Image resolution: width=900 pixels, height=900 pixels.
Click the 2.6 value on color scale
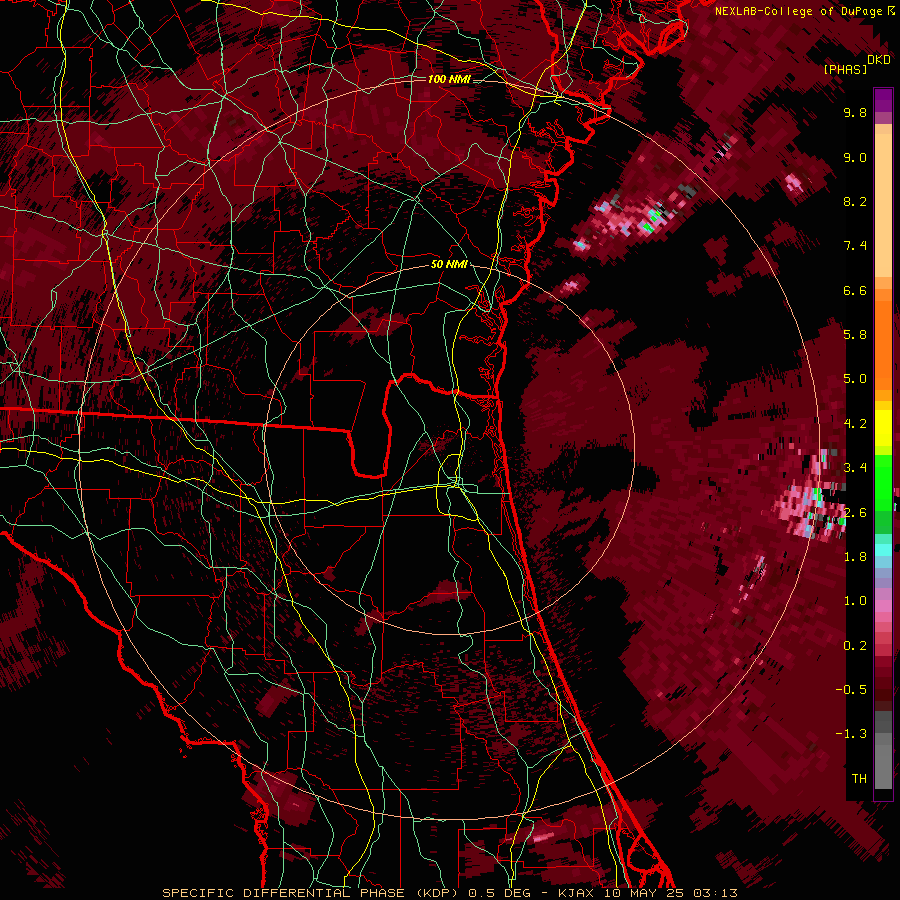(x=855, y=513)
